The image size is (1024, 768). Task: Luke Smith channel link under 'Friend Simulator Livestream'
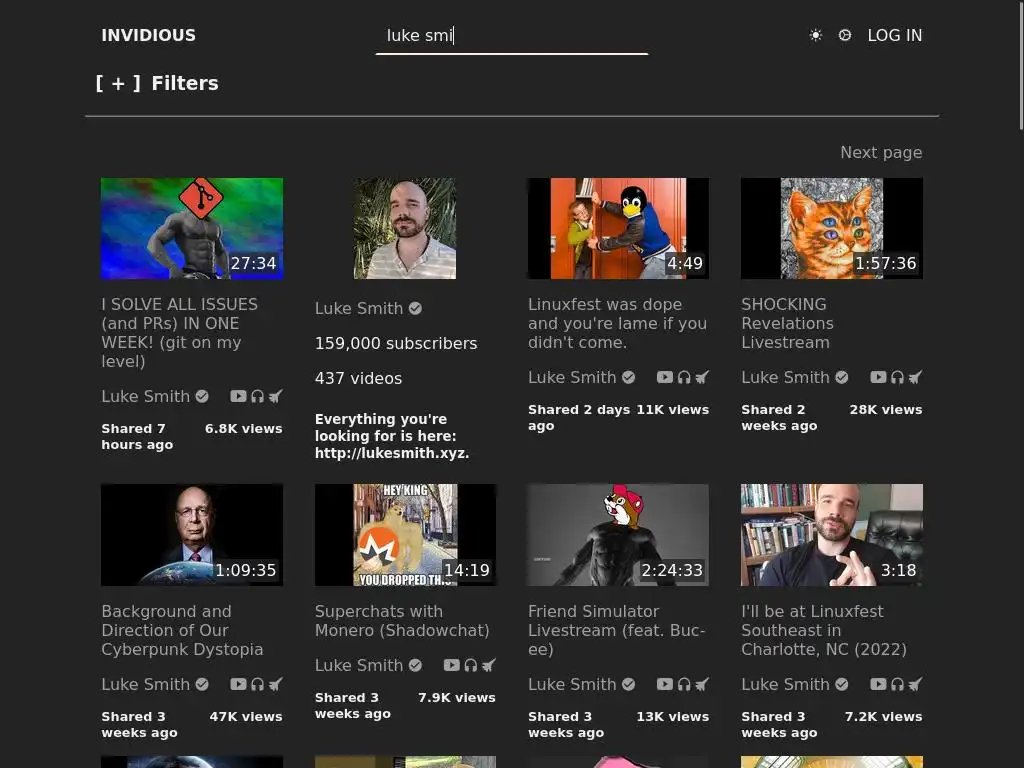click(x=581, y=684)
